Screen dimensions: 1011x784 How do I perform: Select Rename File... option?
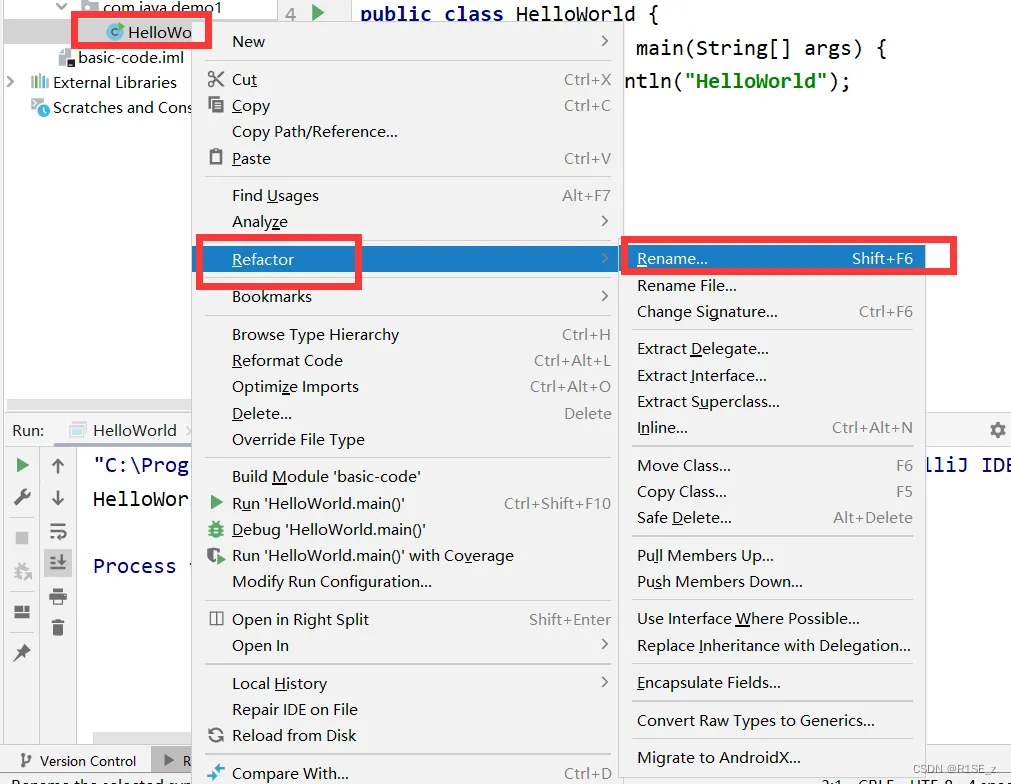click(773, 285)
